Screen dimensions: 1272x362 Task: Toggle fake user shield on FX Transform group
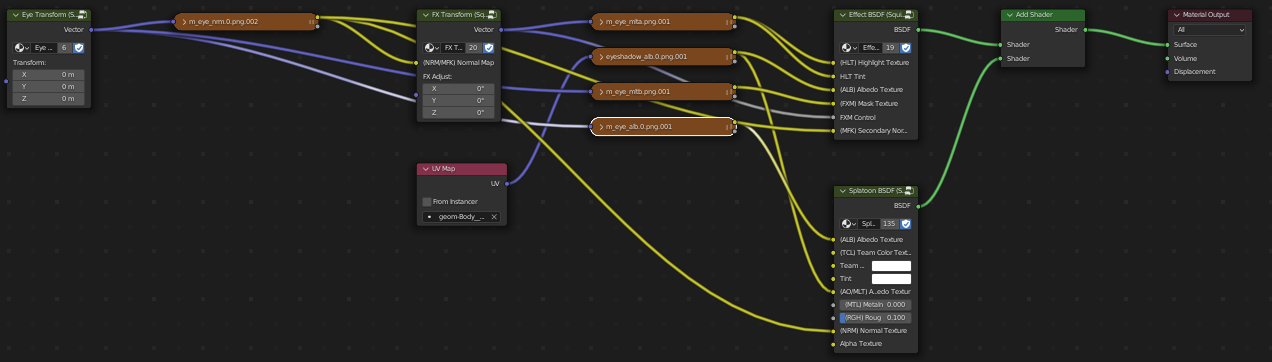489,47
